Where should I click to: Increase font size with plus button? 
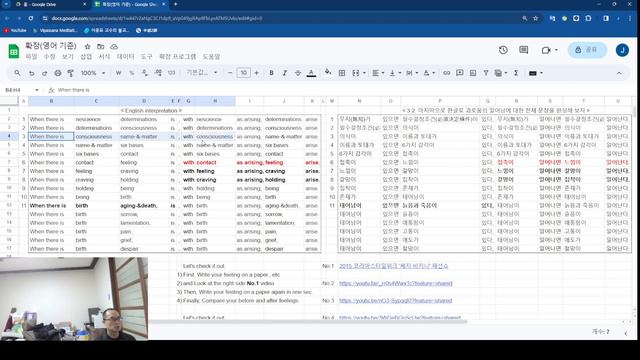coord(256,73)
